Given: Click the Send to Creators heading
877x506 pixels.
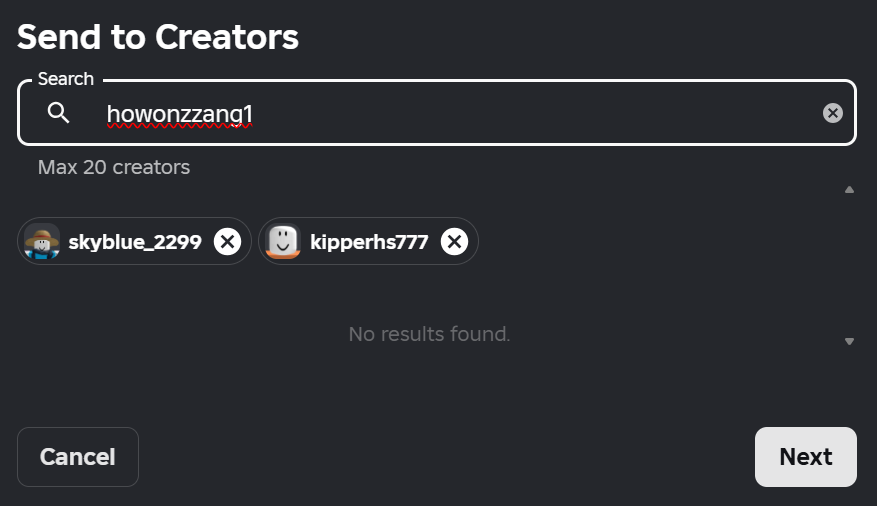Looking at the screenshot, I should pyautogui.click(x=158, y=37).
